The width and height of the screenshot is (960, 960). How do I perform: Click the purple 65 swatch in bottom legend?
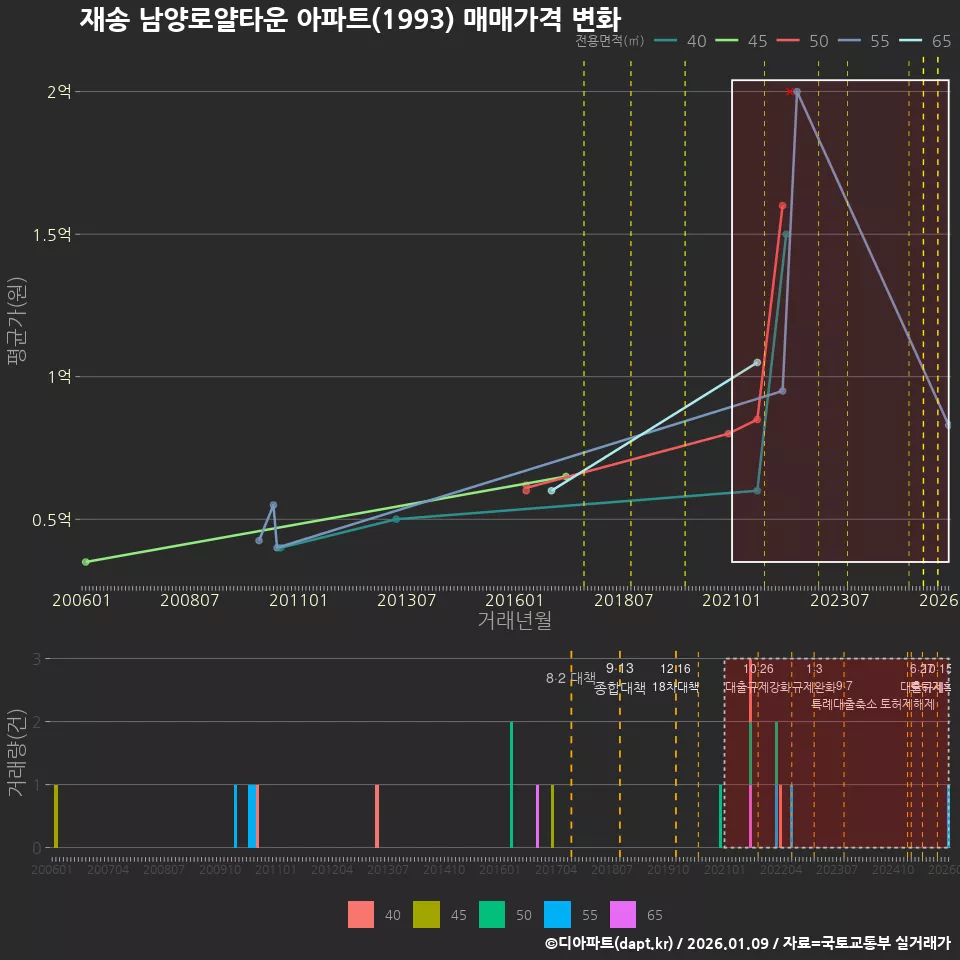pos(623,915)
